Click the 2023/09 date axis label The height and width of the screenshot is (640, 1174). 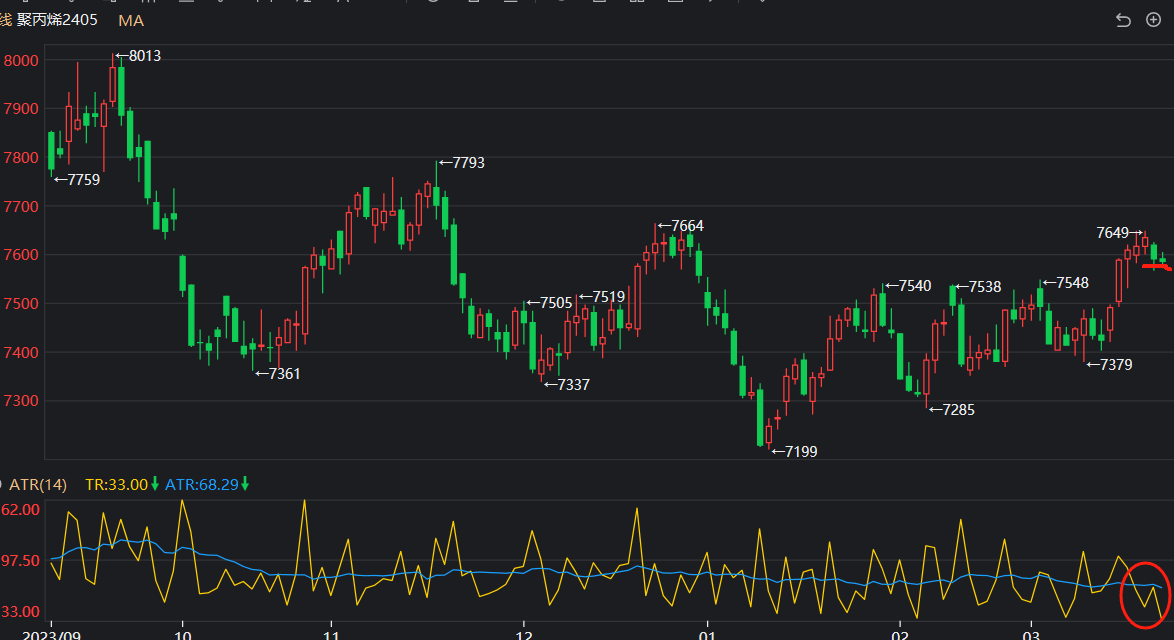point(52,635)
